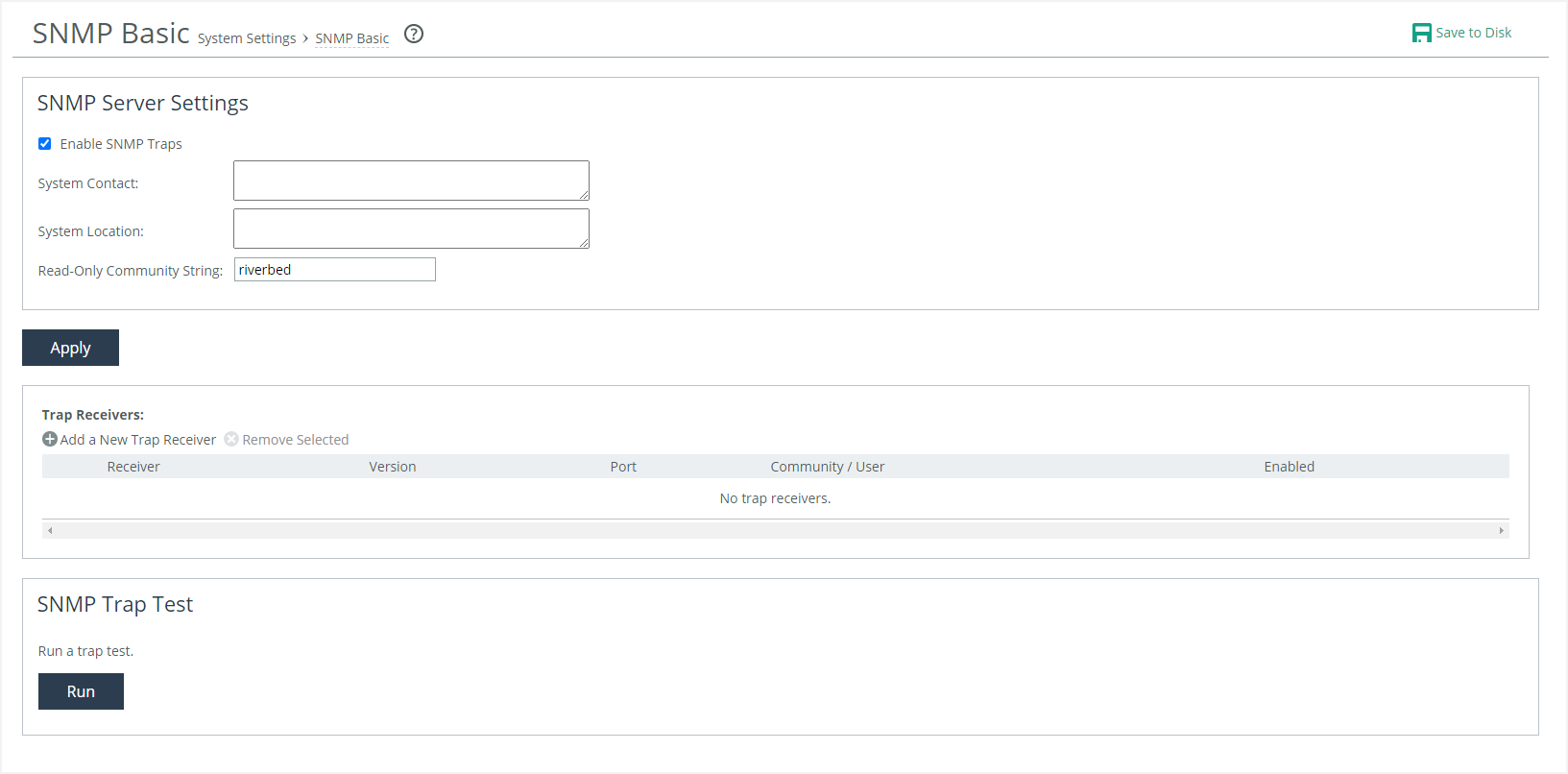Click the trap receivers horizontal scrollbar track

(x=775, y=530)
